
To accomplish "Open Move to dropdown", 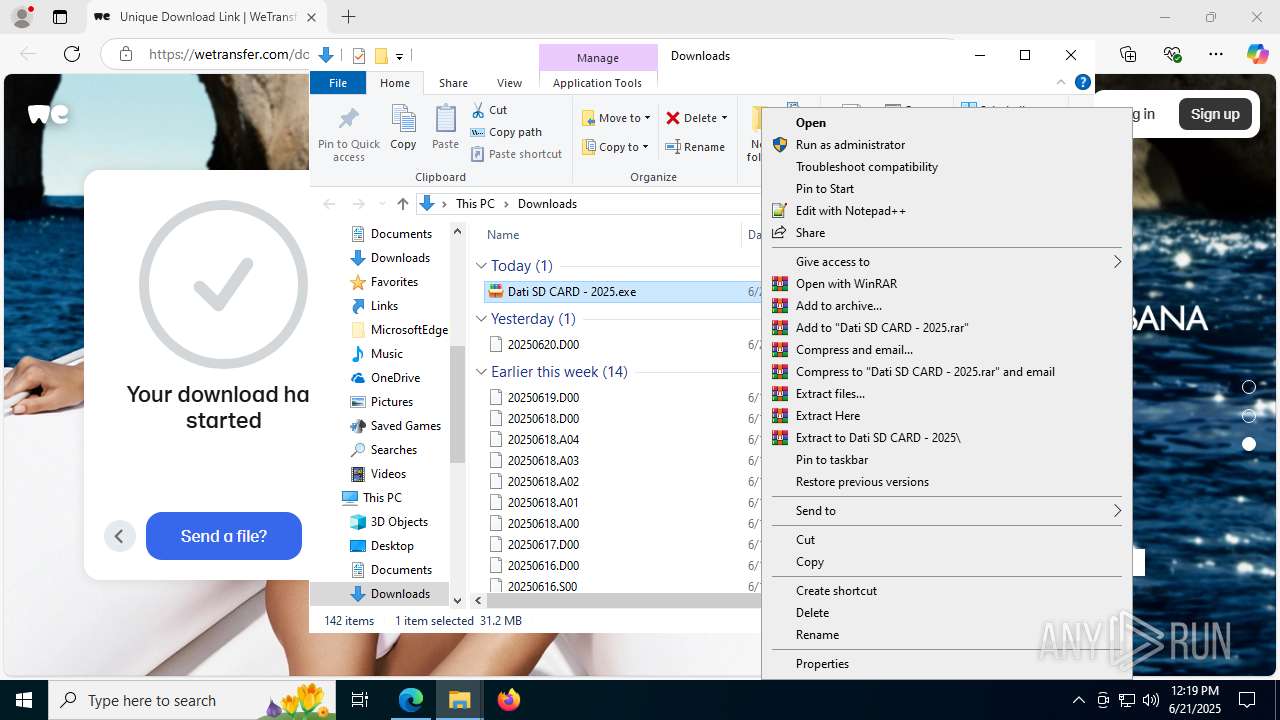I will click(616, 118).
